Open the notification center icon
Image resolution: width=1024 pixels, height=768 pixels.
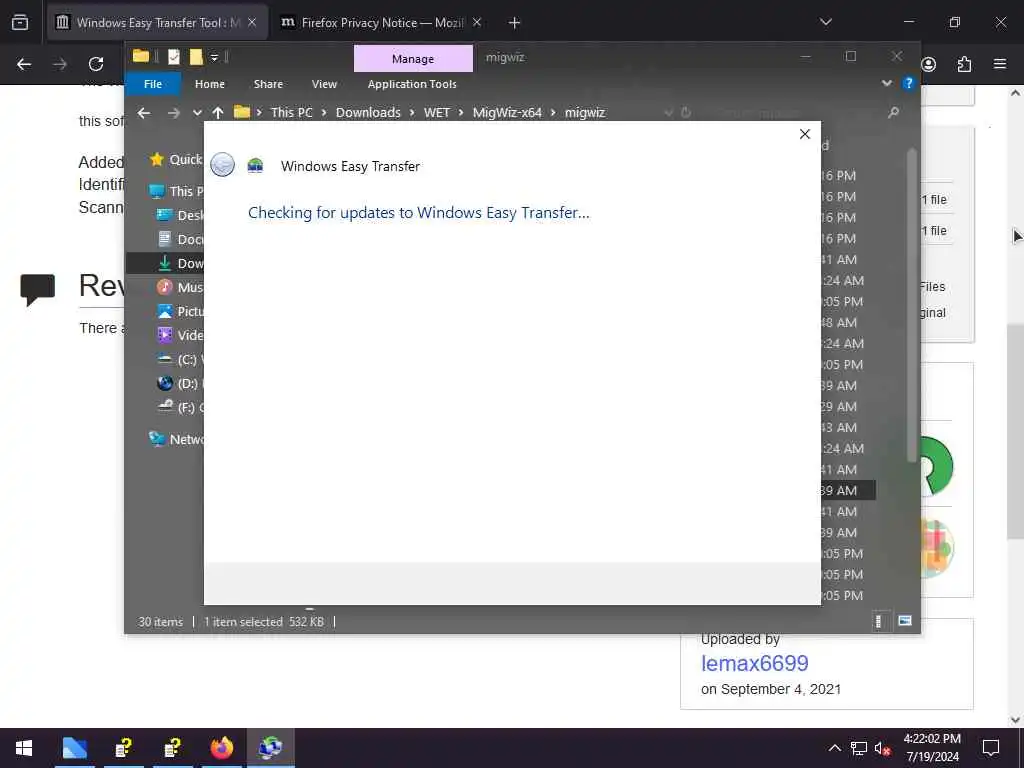991,748
